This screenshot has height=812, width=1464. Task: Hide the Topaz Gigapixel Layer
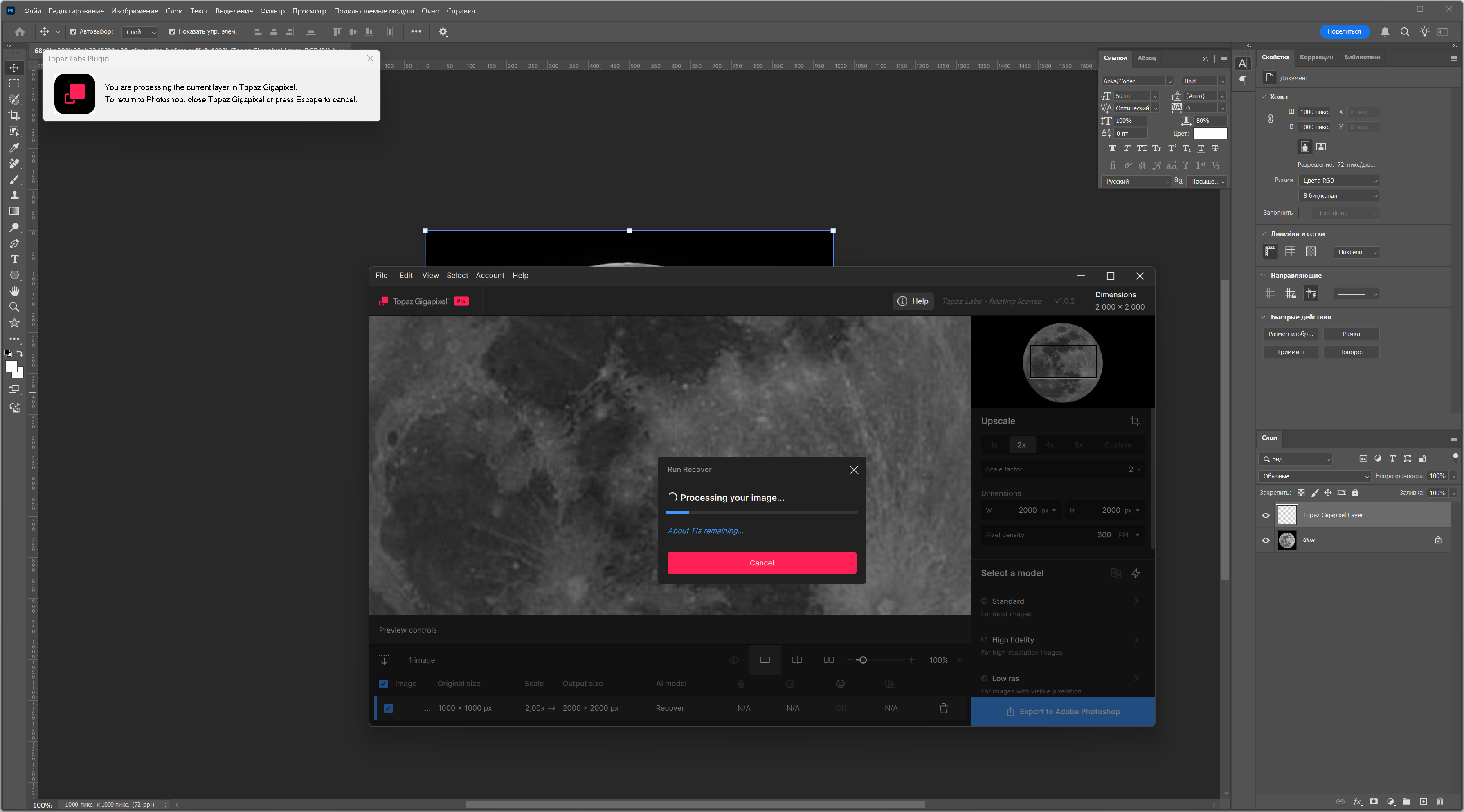[x=1266, y=516]
